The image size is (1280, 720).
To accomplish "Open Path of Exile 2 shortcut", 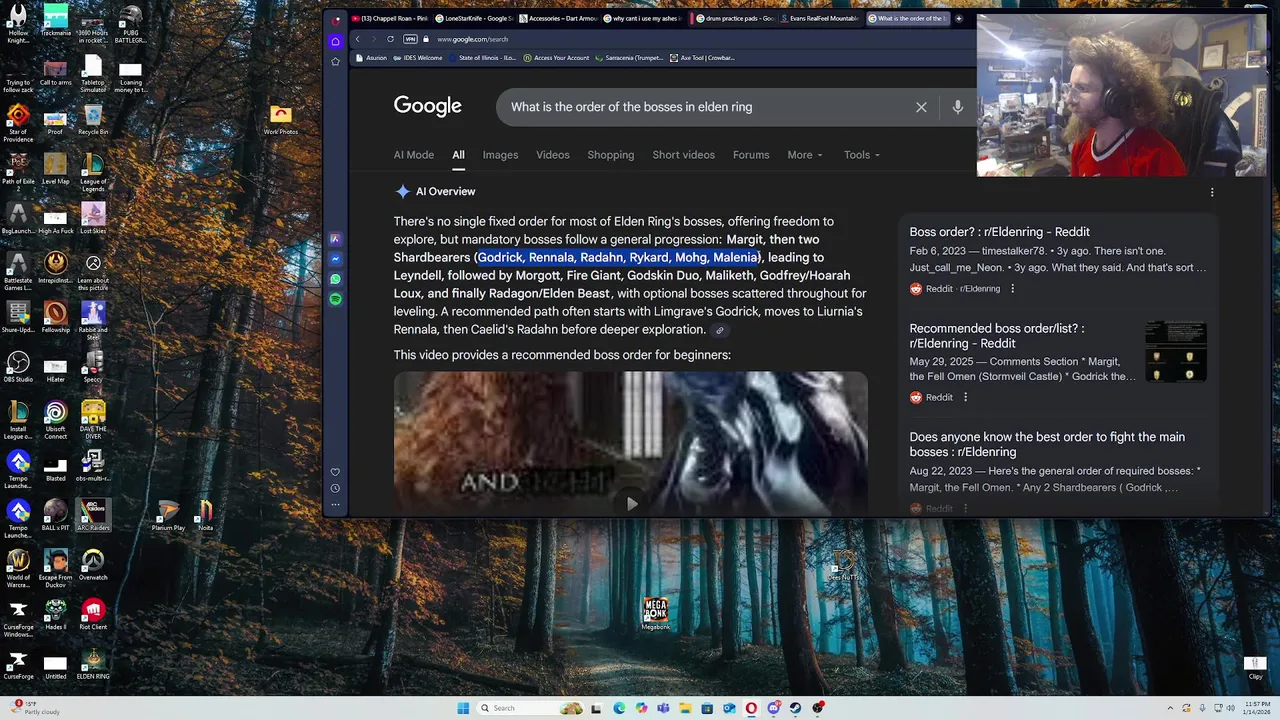I will 18,173.
